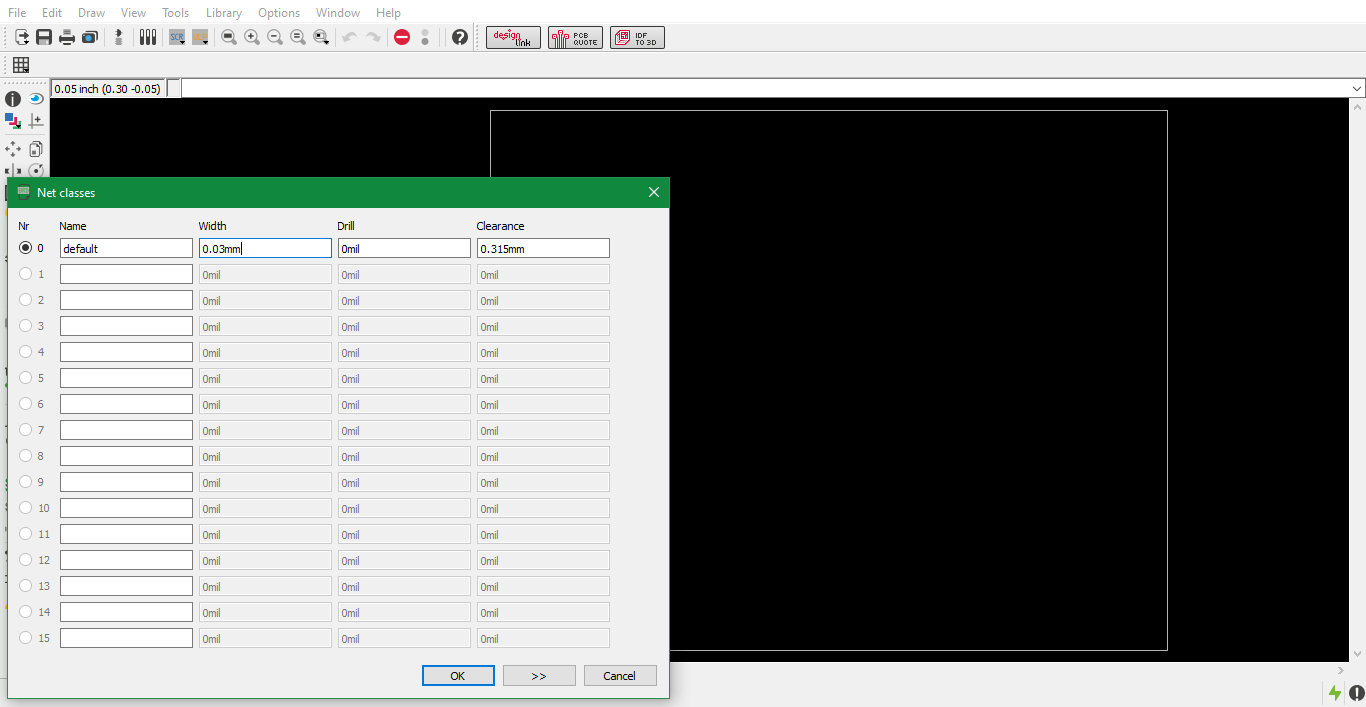
Task: Click the Width field showing 0.03mm
Action: 265,248
